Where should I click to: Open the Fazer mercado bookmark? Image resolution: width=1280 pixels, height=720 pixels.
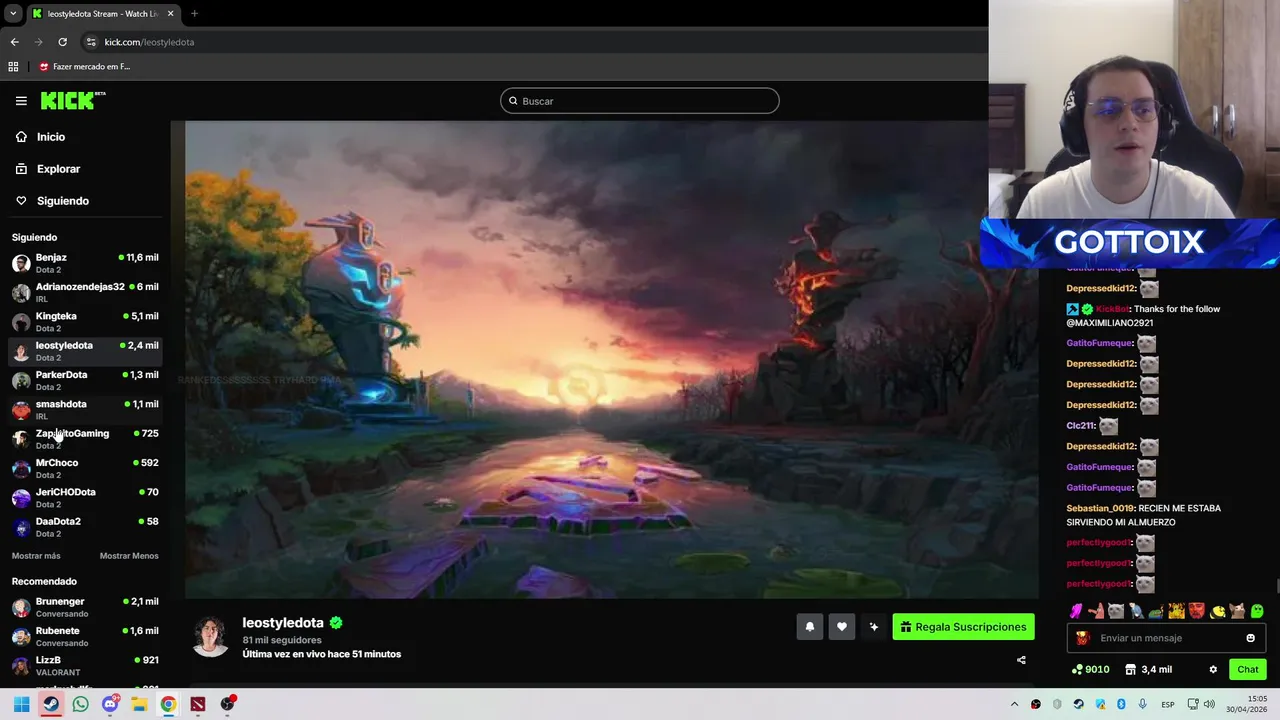click(x=85, y=67)
